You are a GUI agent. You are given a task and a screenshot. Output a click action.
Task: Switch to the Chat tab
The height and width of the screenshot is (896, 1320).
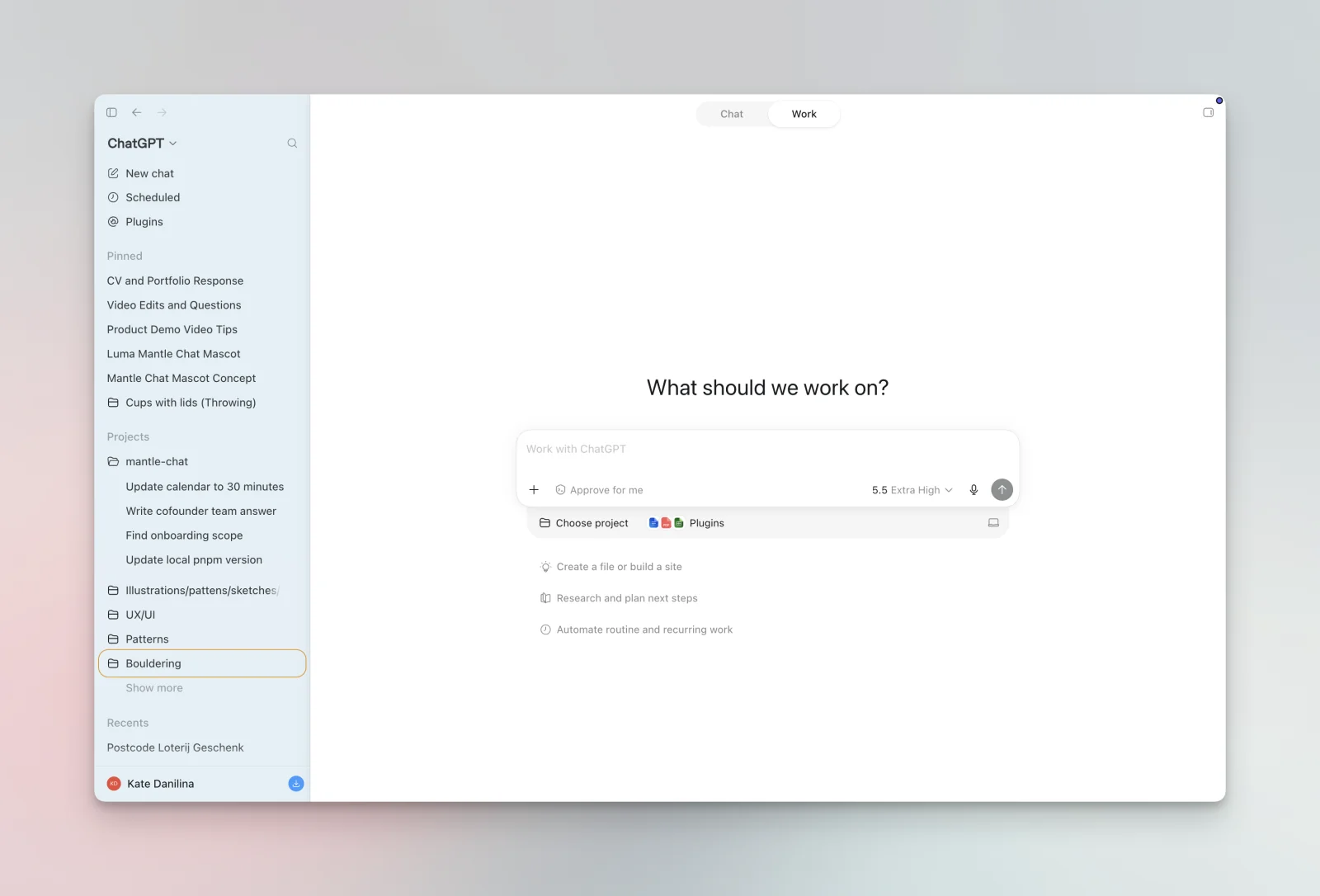pyautogui.click(x=732, y=114)
